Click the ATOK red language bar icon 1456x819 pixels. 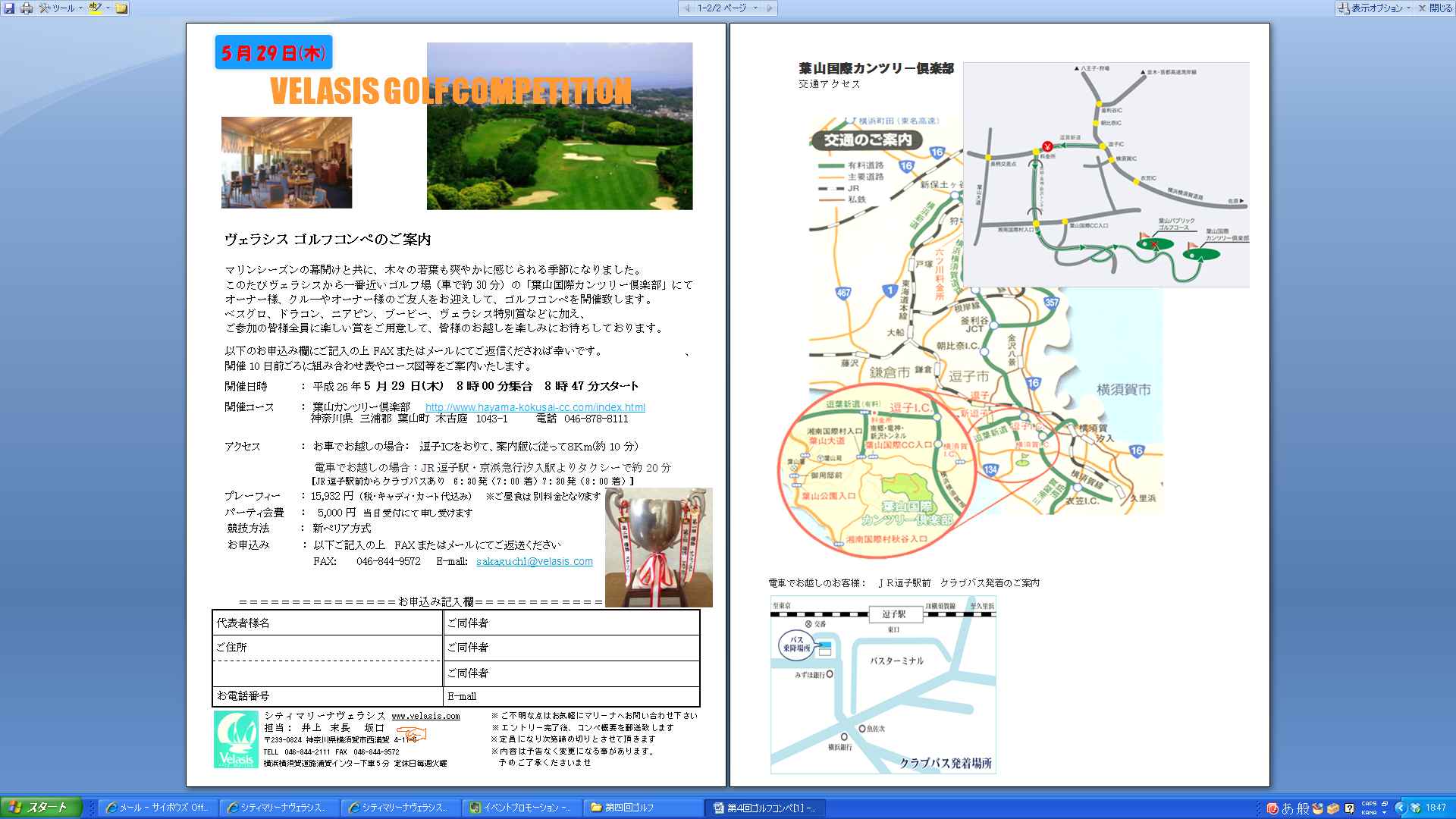1272,808
